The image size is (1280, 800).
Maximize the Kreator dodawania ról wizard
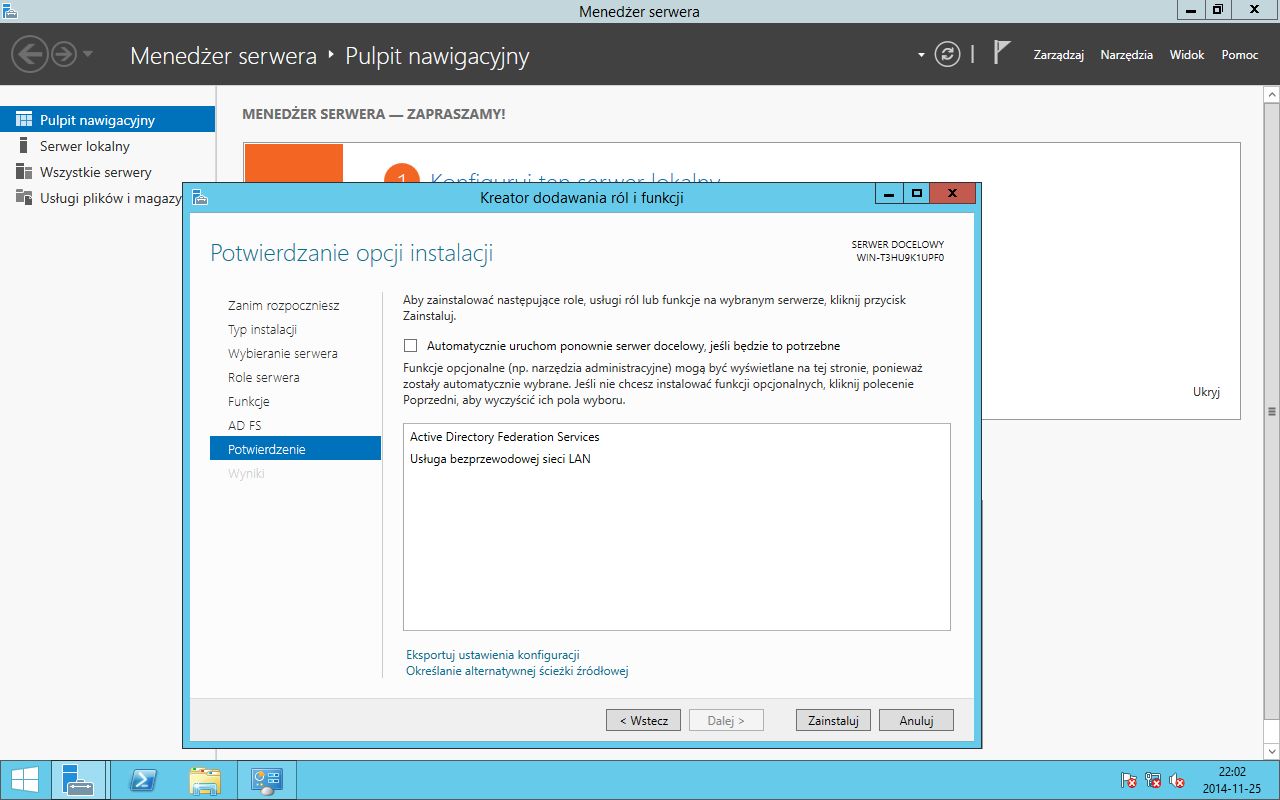click(x=915, y=193)
